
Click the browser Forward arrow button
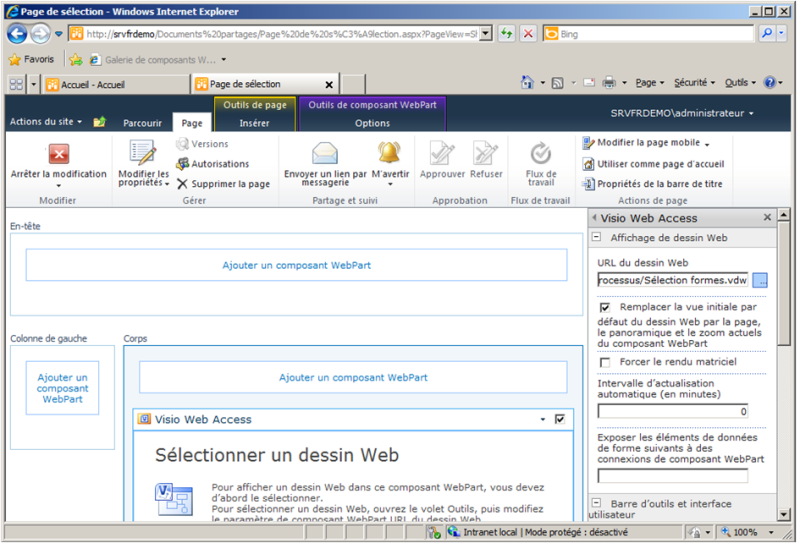[40, 34]
